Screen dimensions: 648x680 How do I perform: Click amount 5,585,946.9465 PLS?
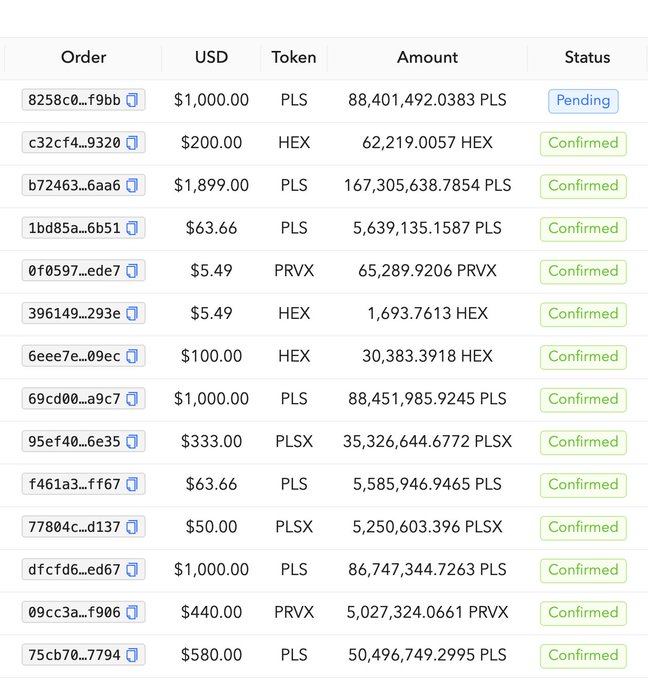point(427,484)
